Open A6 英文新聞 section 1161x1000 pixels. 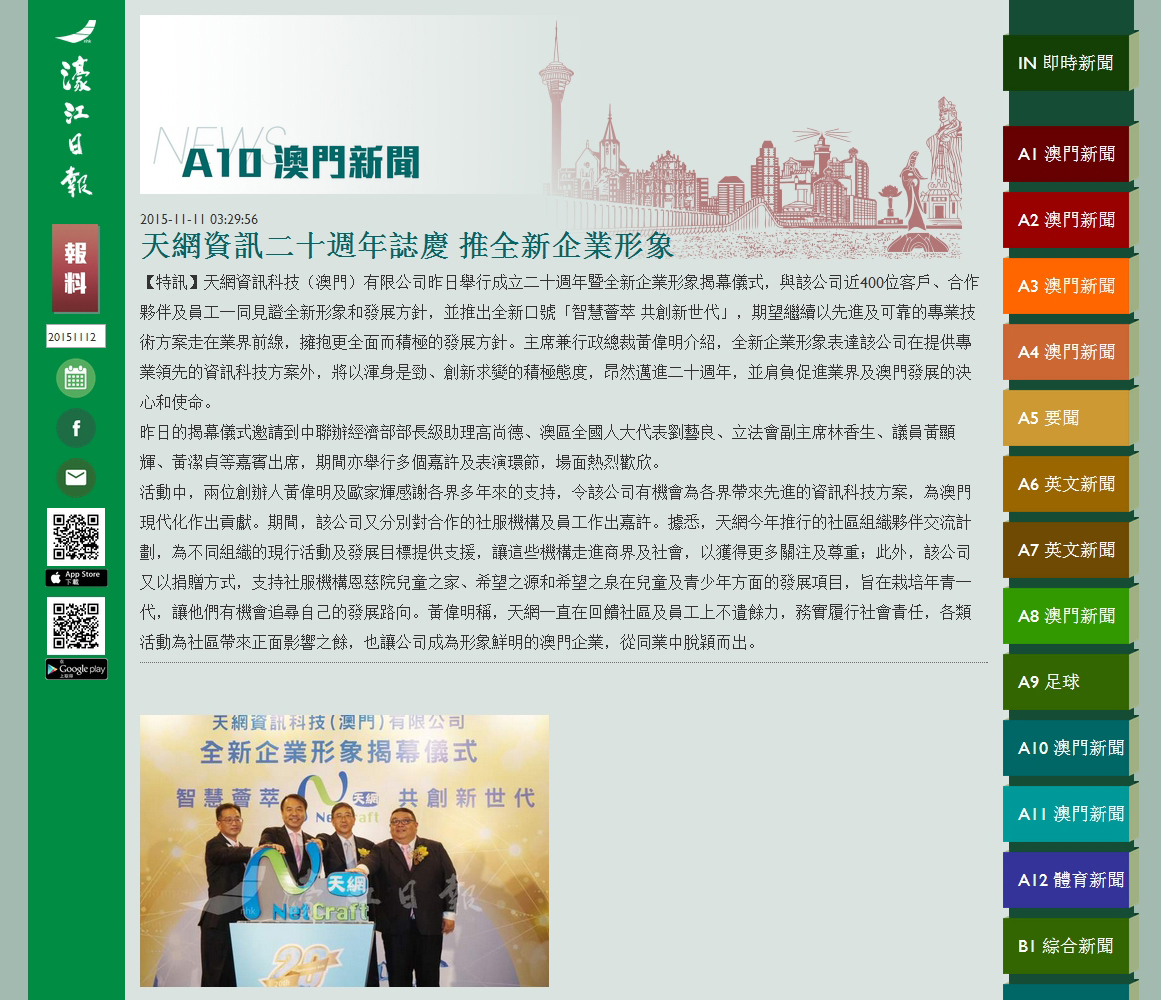tap(1065, 484)
